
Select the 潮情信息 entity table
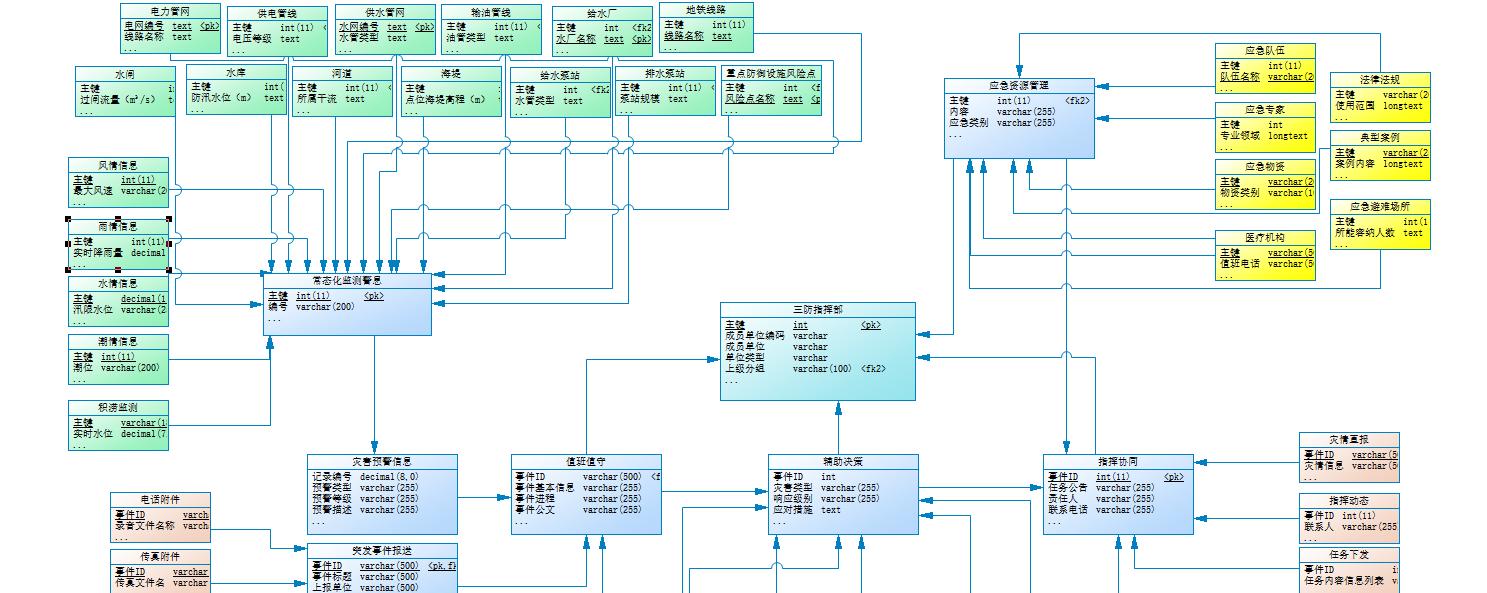(118, 359)
